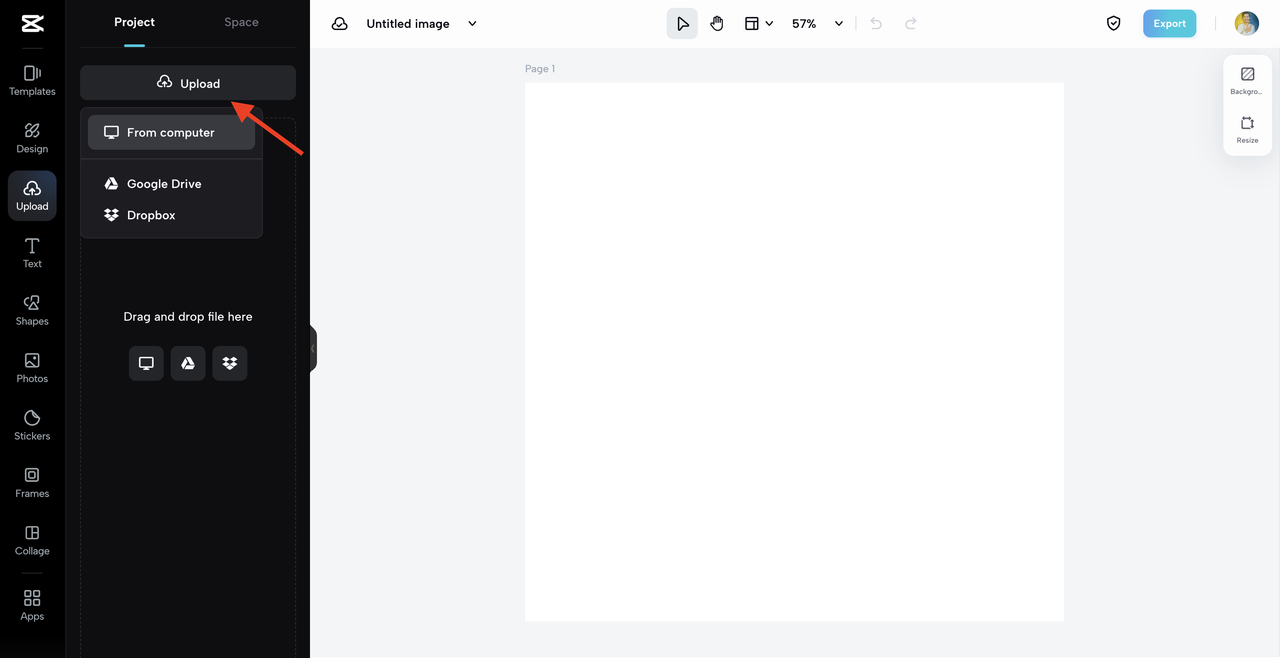
Task: Open the Apps sidebar panel
Action: (x=32, y=605)
